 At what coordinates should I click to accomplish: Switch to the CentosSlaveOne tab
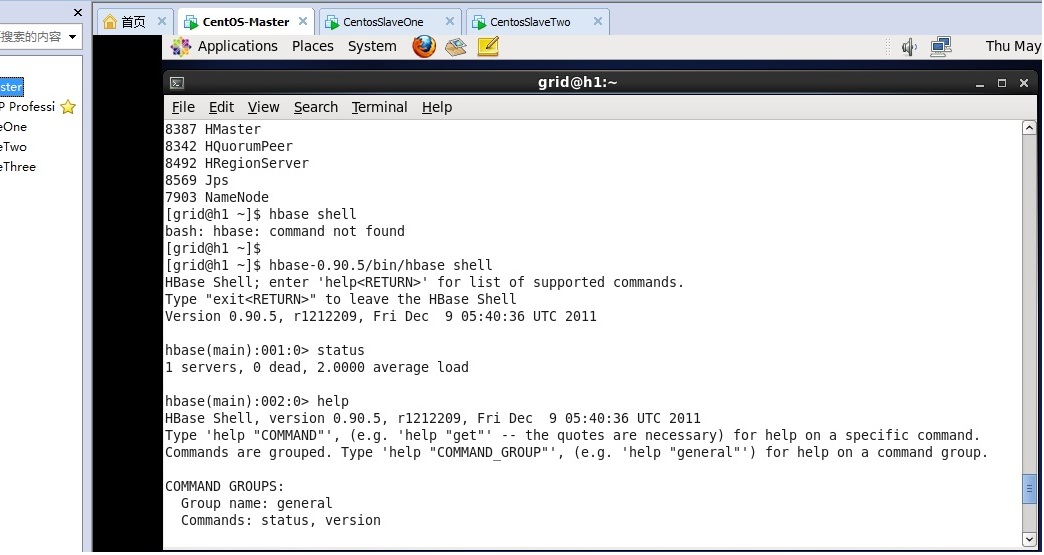click(391, 22)
